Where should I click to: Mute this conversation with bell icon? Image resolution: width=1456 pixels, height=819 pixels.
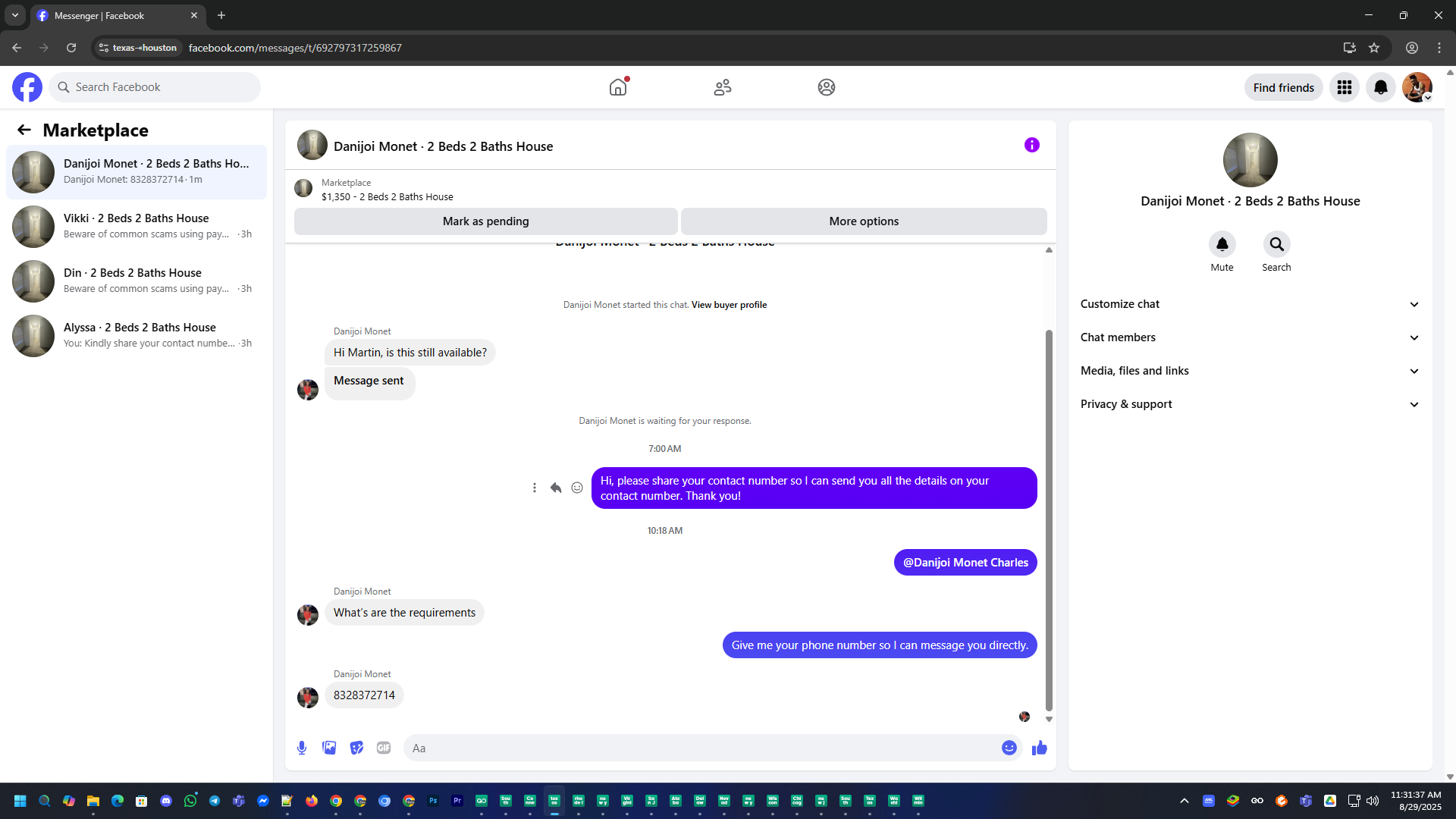pos(1222,244)
